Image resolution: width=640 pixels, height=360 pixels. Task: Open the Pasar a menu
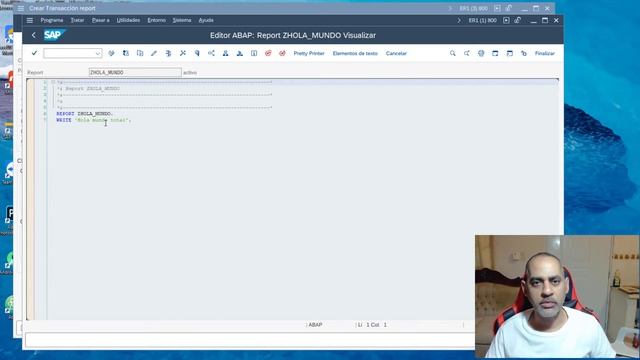pyautogui.click(x=100, y=20)
